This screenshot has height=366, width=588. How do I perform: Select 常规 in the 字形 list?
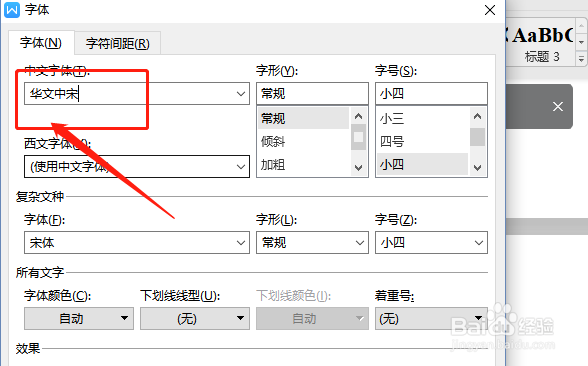coord(304,118)
